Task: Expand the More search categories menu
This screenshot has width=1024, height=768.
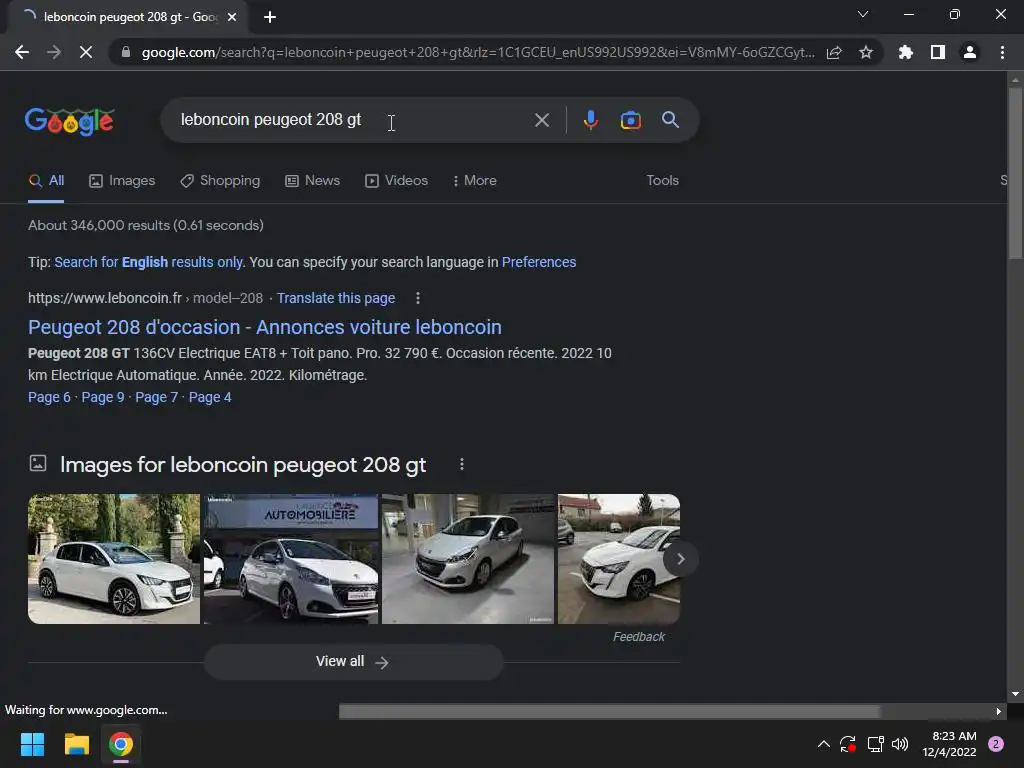Action: pyautogui.click(x=475, y=181)
